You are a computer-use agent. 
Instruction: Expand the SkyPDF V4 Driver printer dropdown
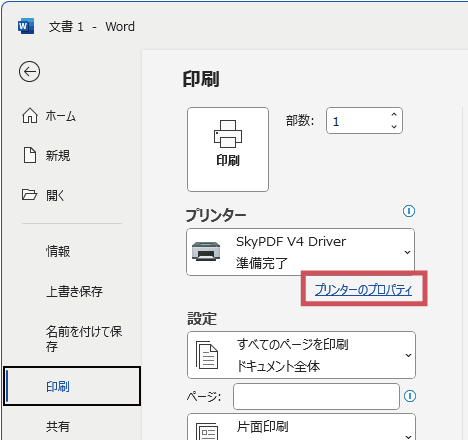click(x=300, y=252)
